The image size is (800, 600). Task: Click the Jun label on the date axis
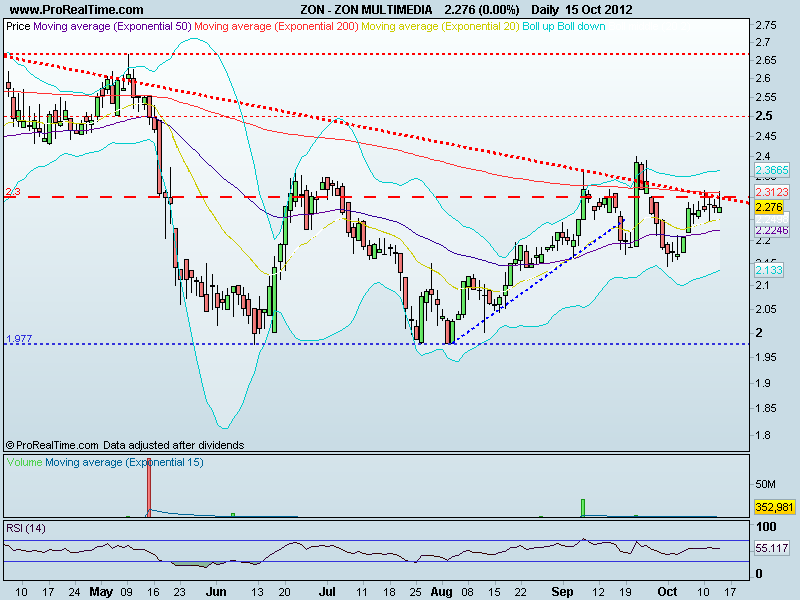[x=216, y=592]
